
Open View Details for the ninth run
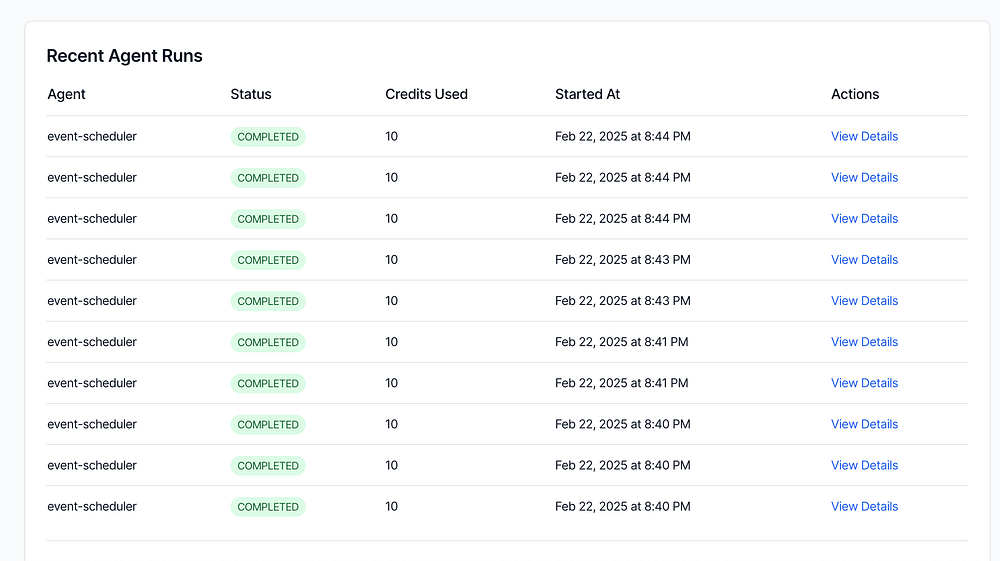coord(864,465)
